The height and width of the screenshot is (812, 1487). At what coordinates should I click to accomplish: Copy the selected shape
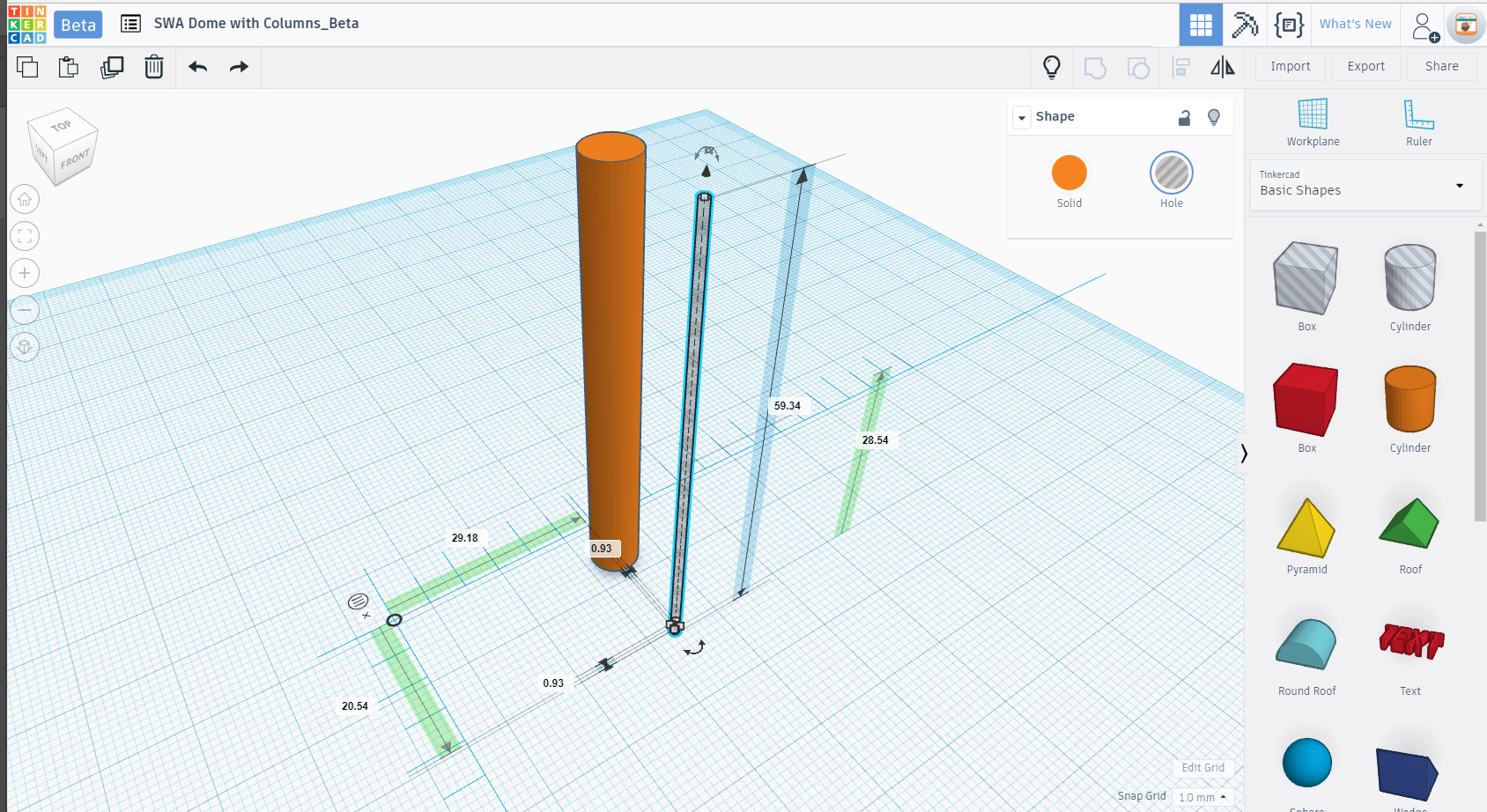click(27, 67)
